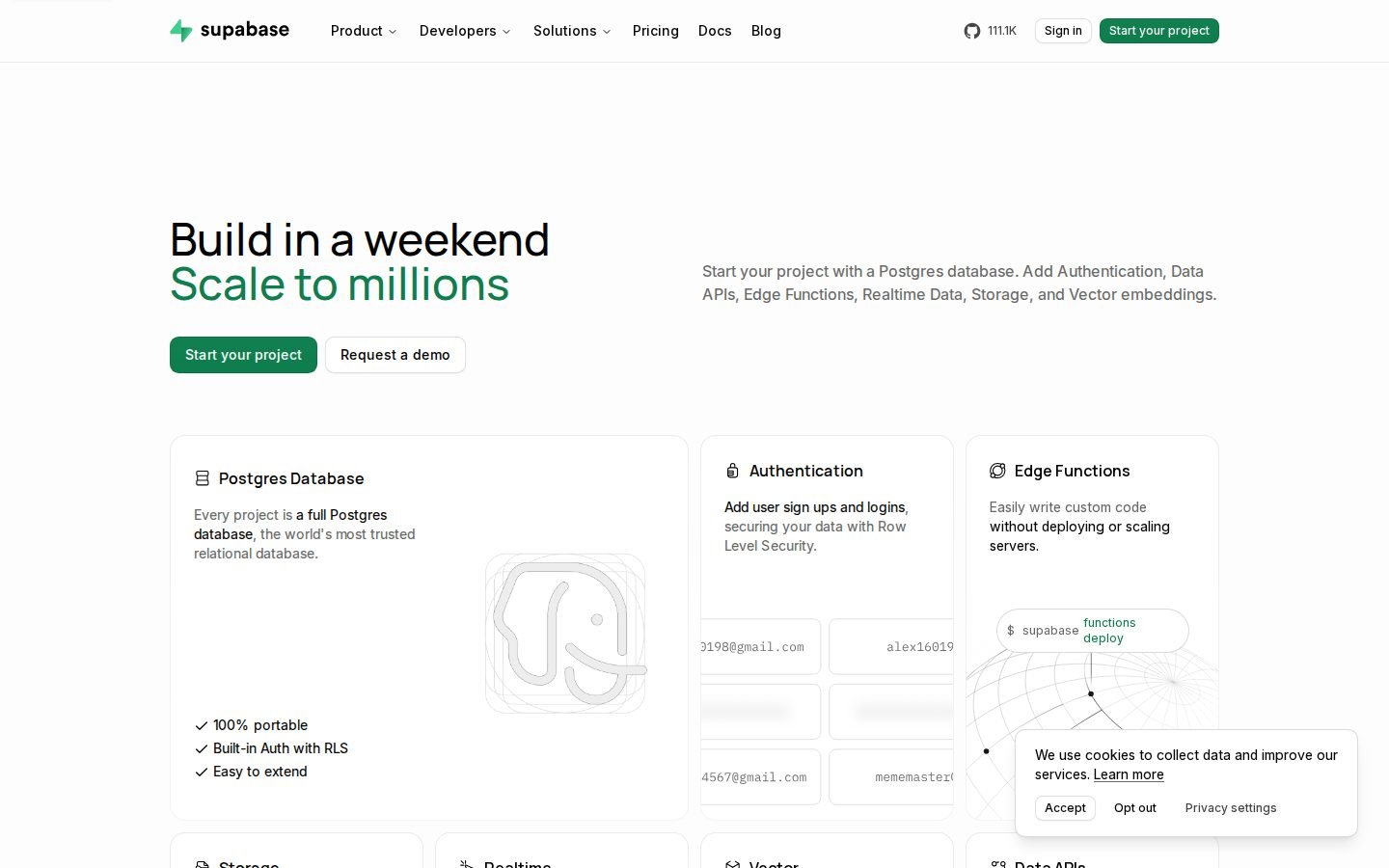Click the Postgres Database stack icon
The height and width of the screenshot is (868, 1389).
pyautogui.click(x=203, y=478)
